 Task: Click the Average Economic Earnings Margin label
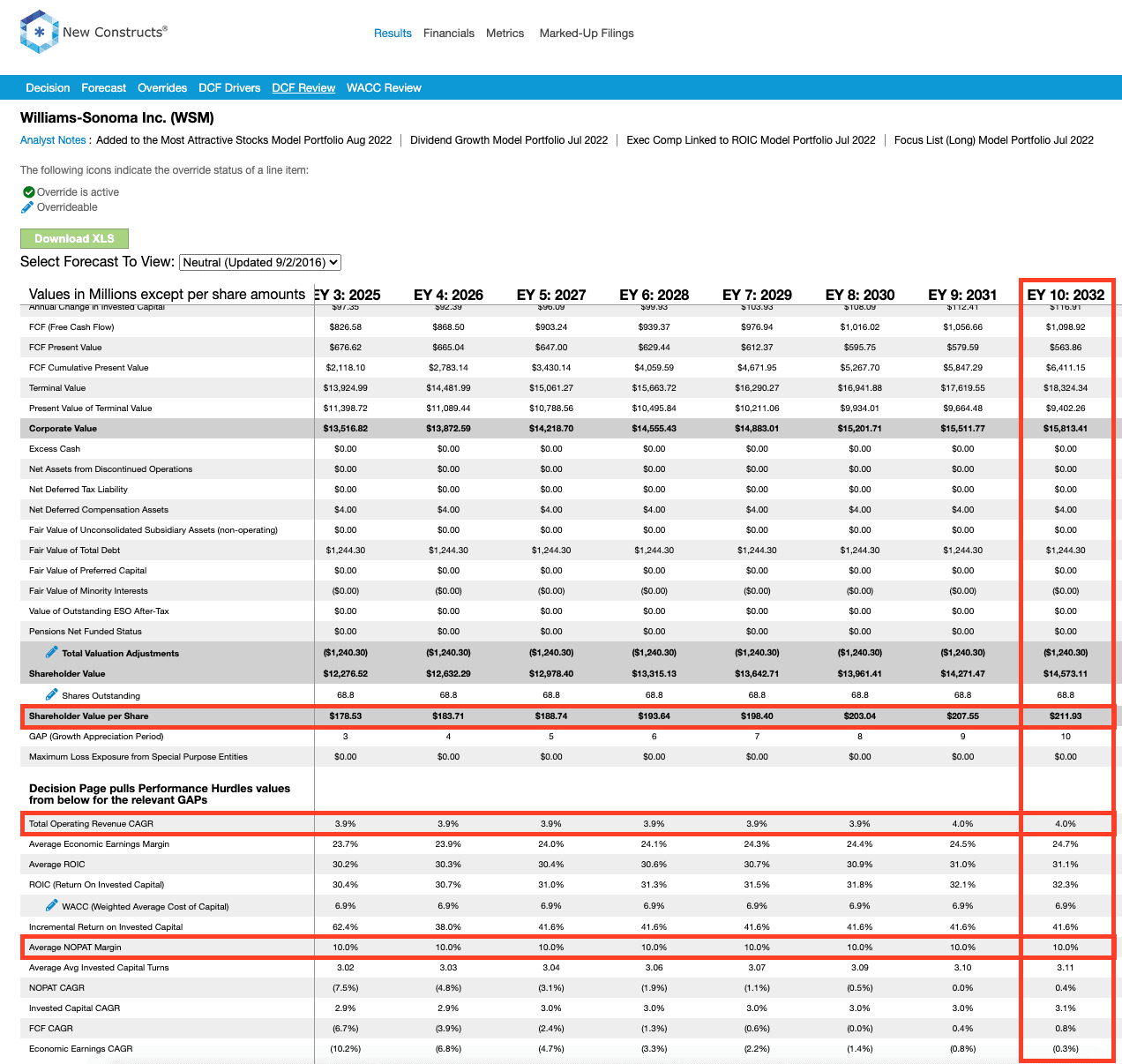99,844
